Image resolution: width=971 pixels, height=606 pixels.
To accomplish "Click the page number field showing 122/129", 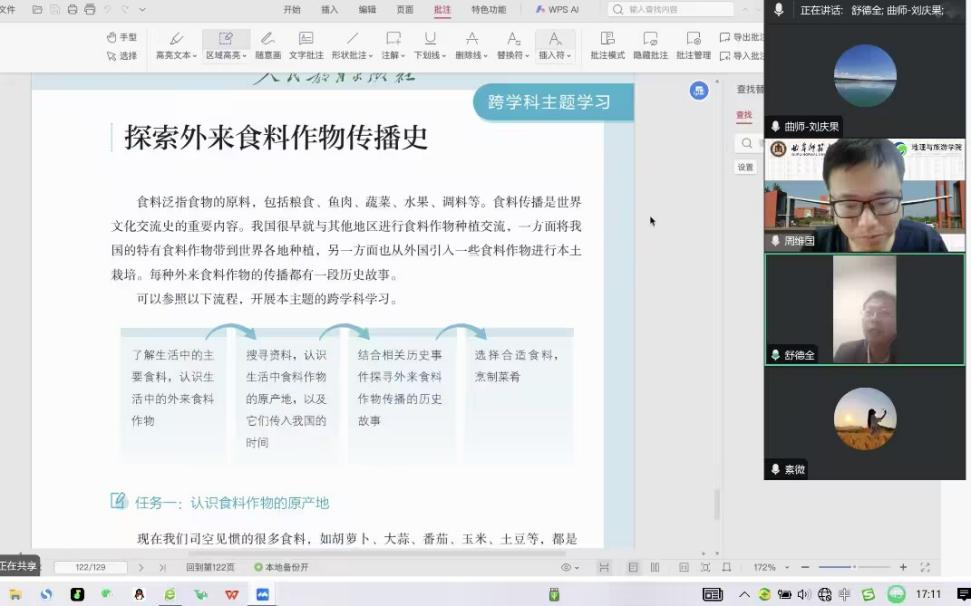I will [90, 567].
